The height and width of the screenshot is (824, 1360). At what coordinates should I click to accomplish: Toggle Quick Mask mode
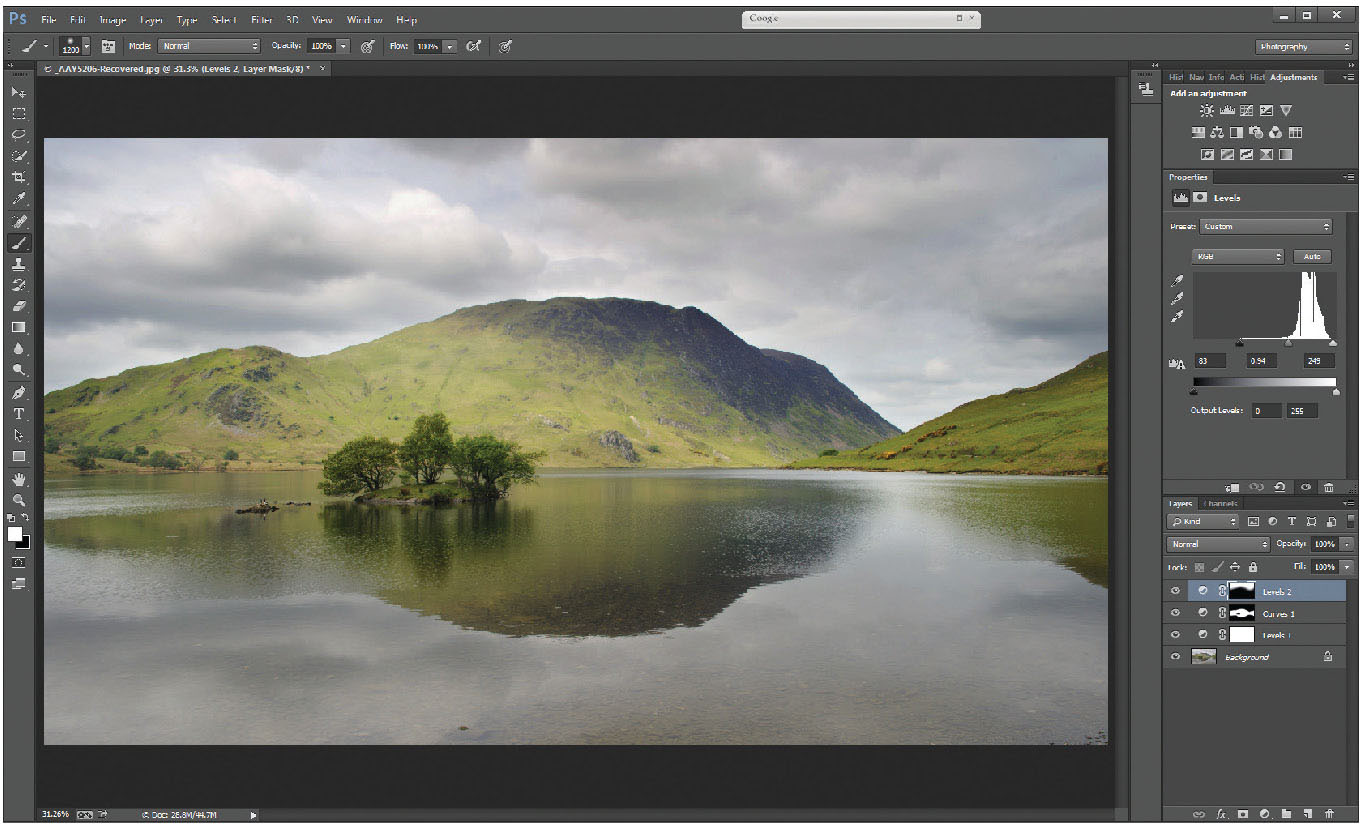[x=18, y=563]
